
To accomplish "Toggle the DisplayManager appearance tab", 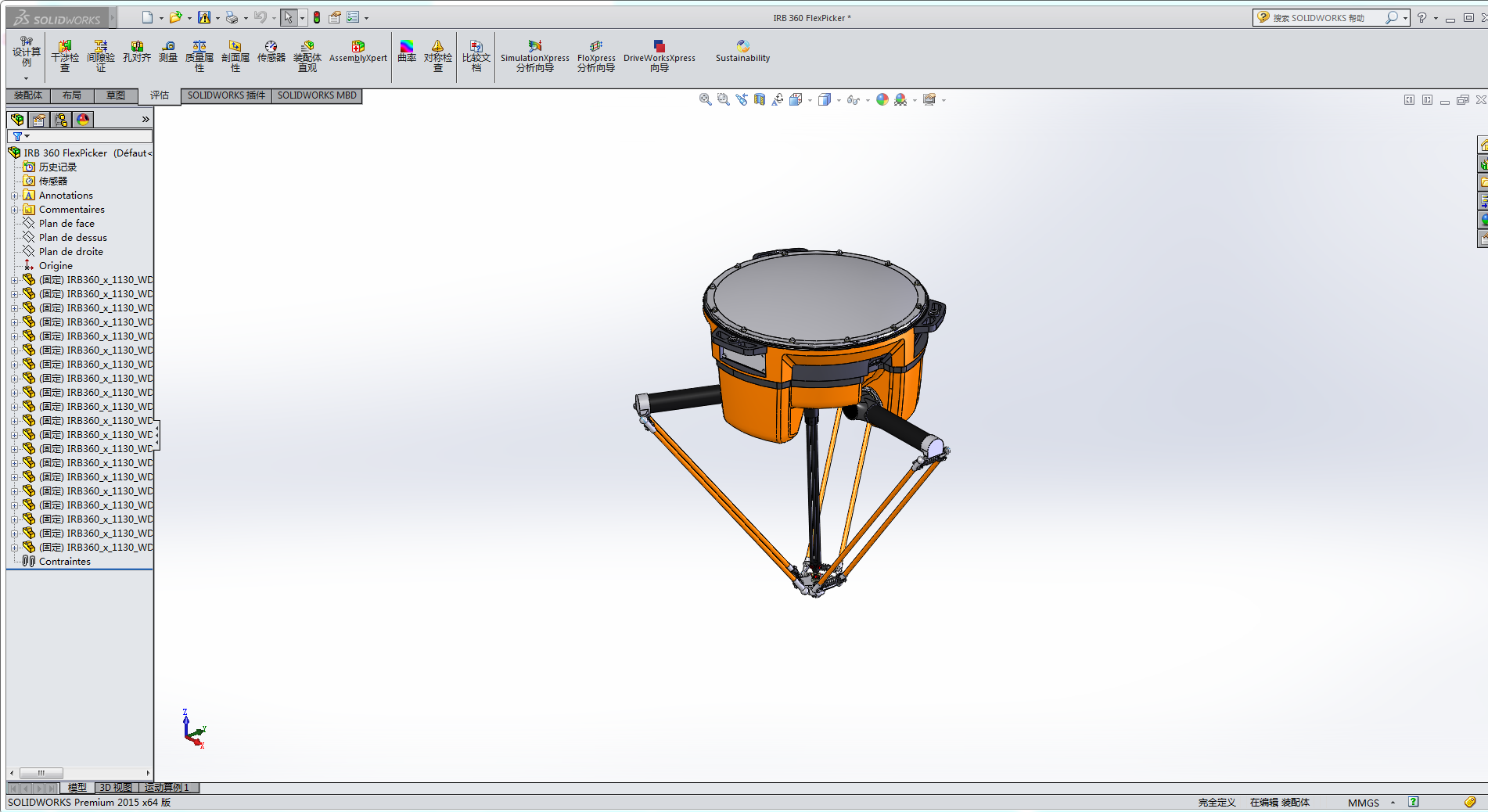I will 83,120.
